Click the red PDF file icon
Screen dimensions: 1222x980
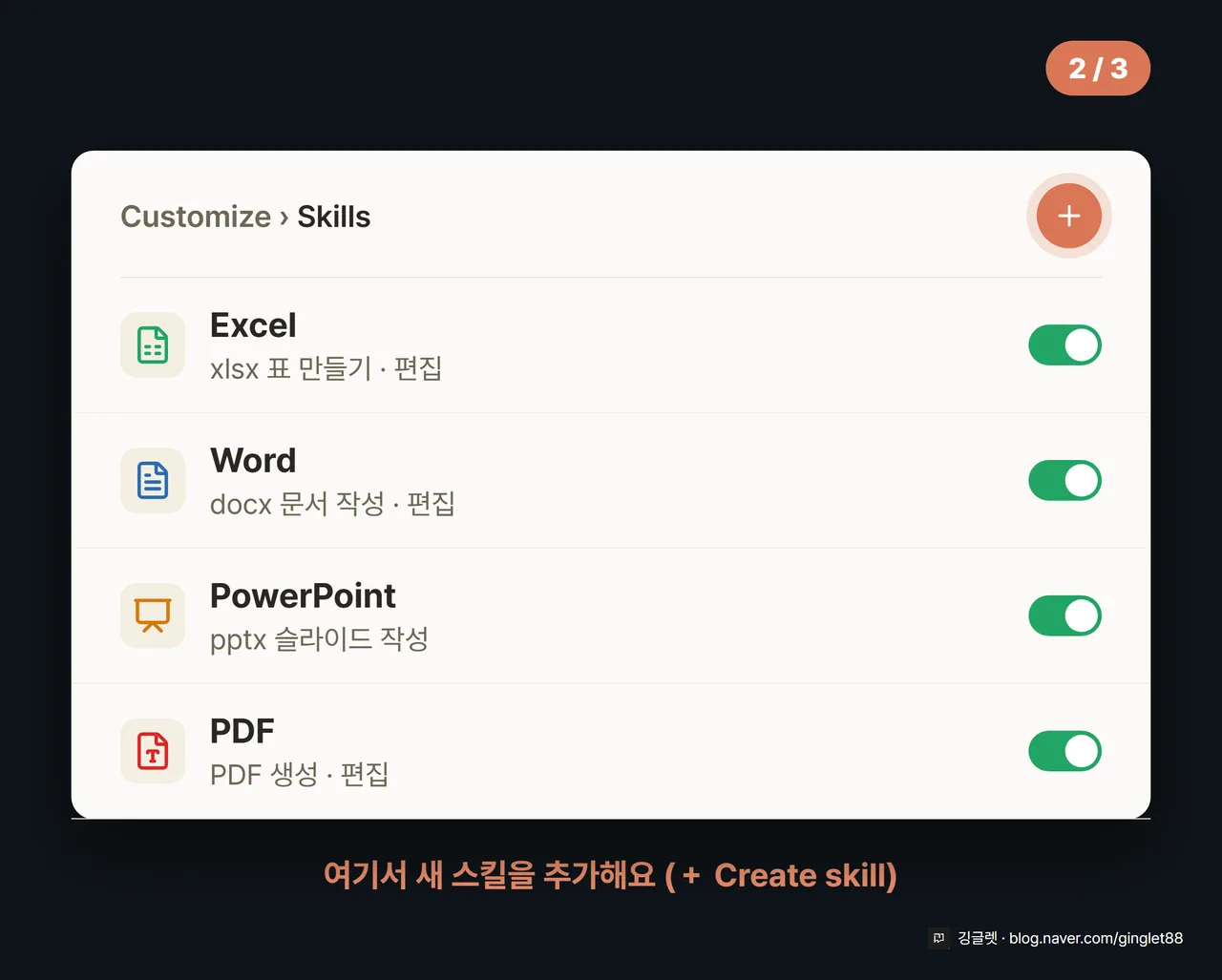(x=153, y=751)
